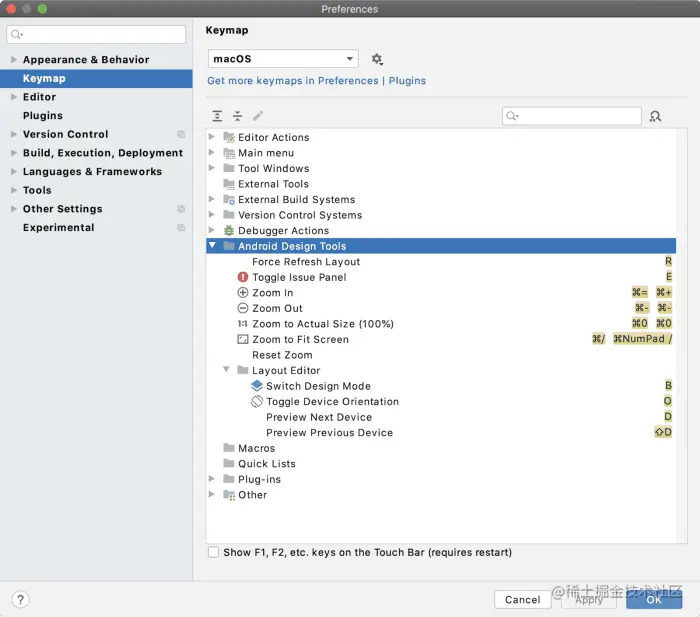Click the Switch Design Mode layers icon
This screenshot has height=617, width=700.
click(x=257, y=386)
